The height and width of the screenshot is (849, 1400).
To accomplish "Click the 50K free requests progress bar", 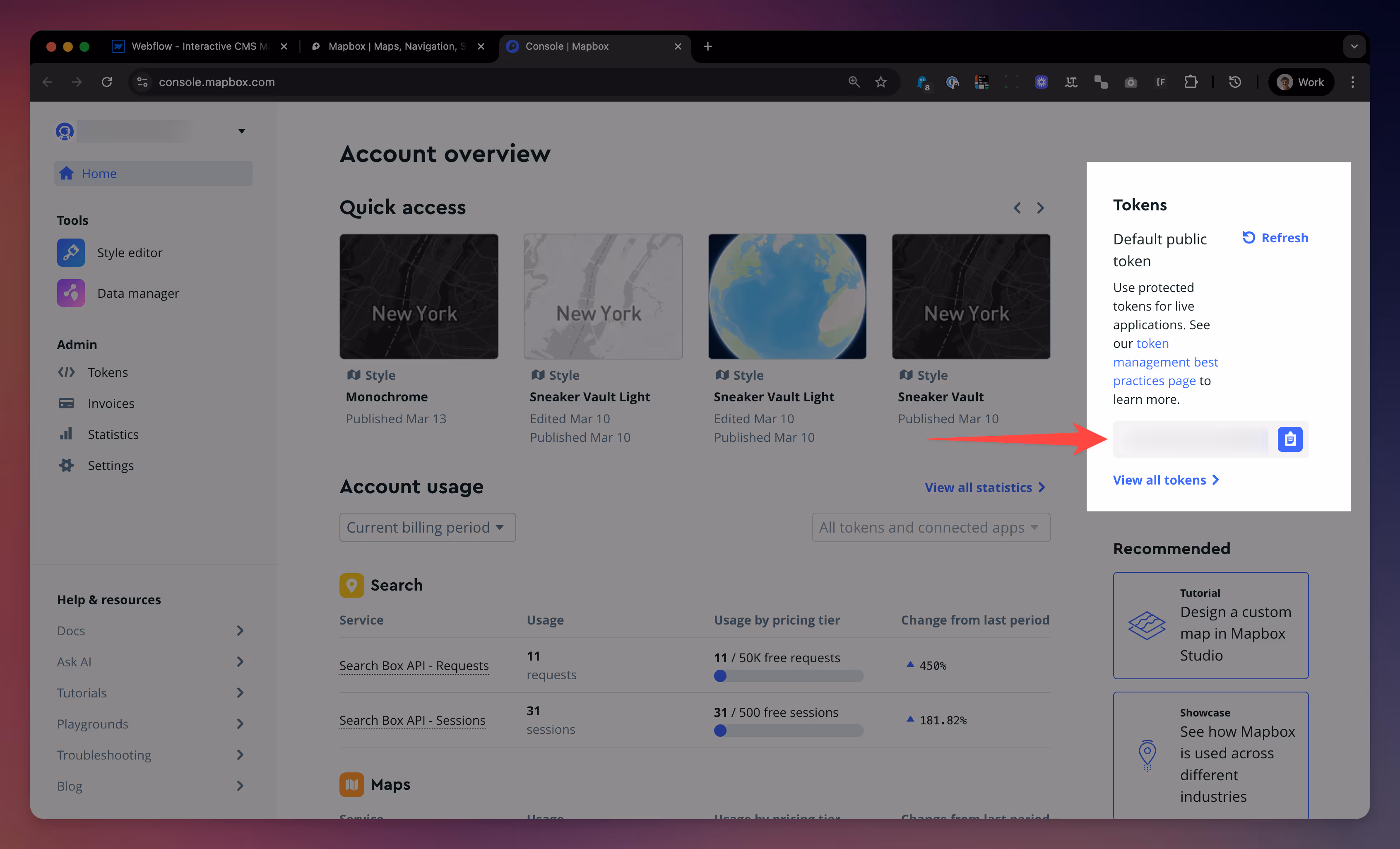I will [788, 676].
